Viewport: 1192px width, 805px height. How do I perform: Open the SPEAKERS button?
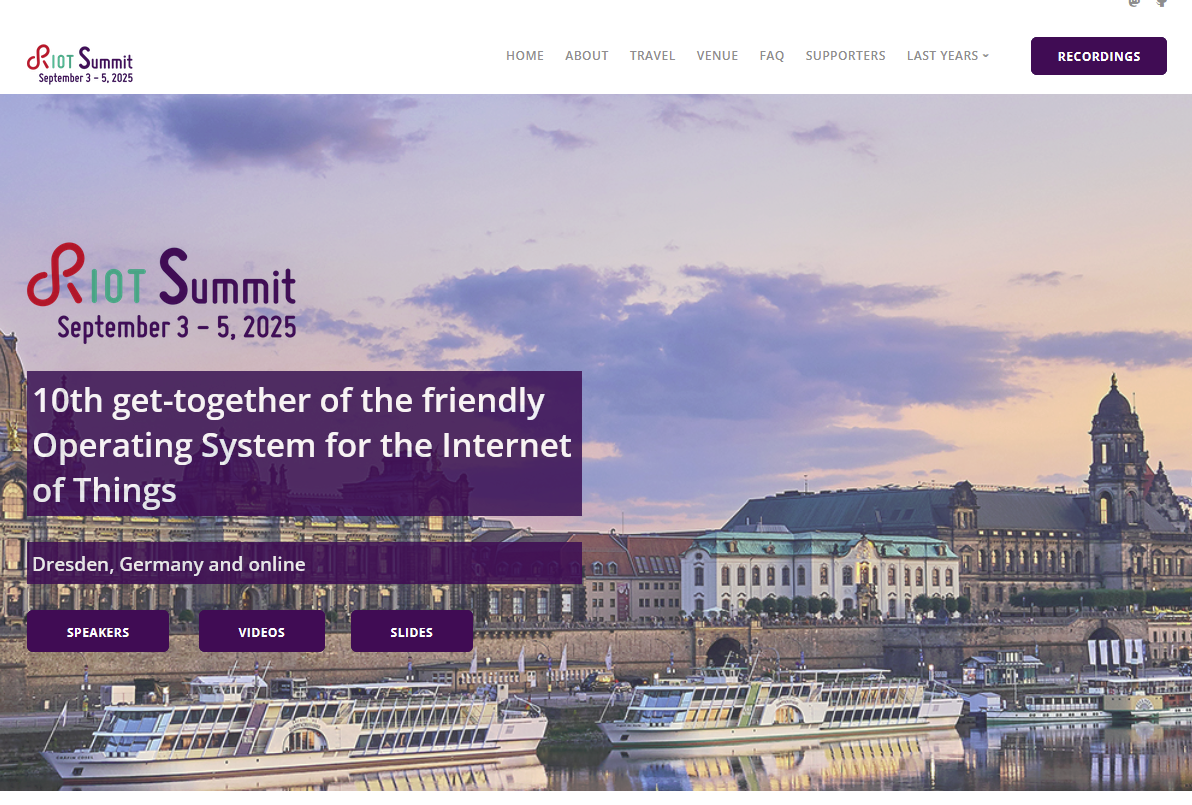pos(98,632)
